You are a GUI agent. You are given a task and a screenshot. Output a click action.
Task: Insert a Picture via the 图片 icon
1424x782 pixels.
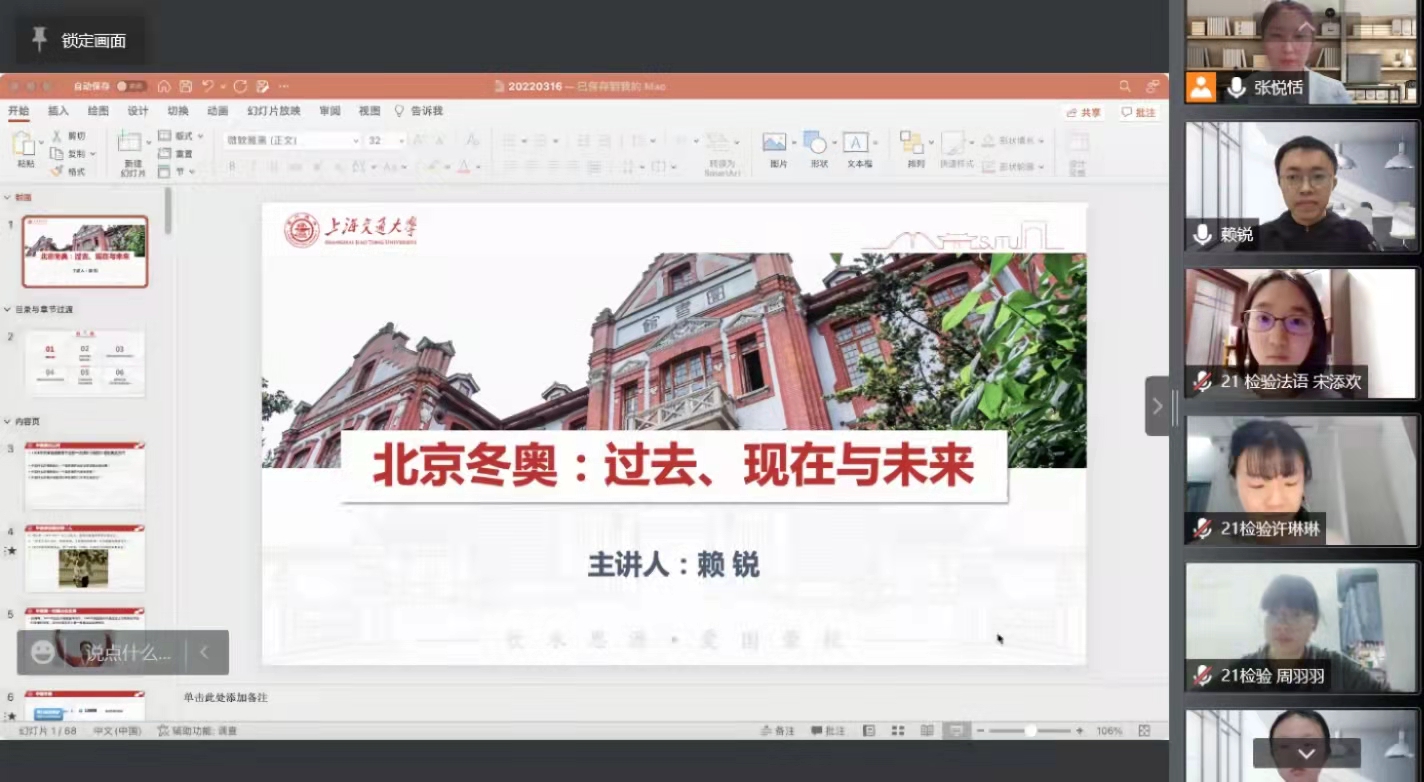[774, 142]
